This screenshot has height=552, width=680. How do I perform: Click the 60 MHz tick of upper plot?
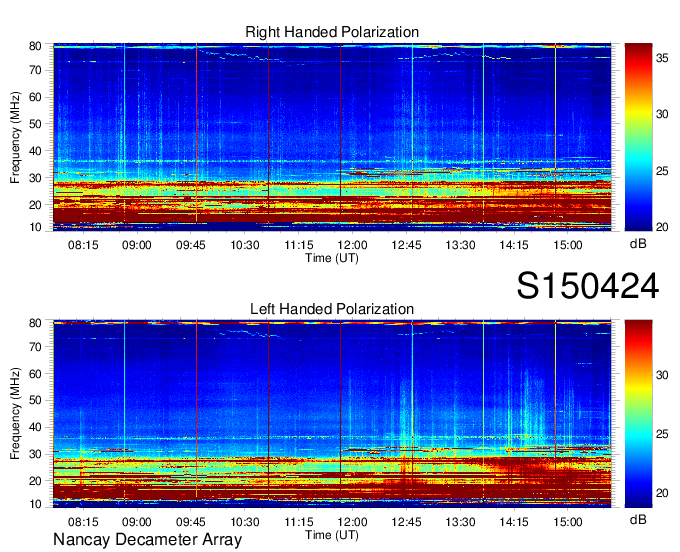[35, 97]
